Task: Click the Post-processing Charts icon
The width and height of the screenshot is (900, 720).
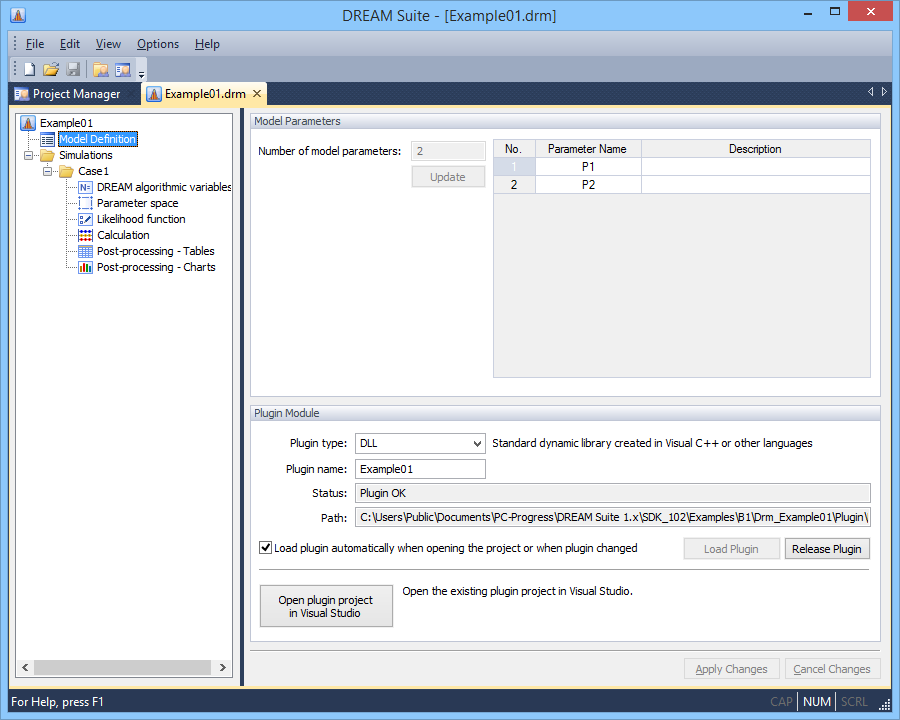Action: (86, 268)
